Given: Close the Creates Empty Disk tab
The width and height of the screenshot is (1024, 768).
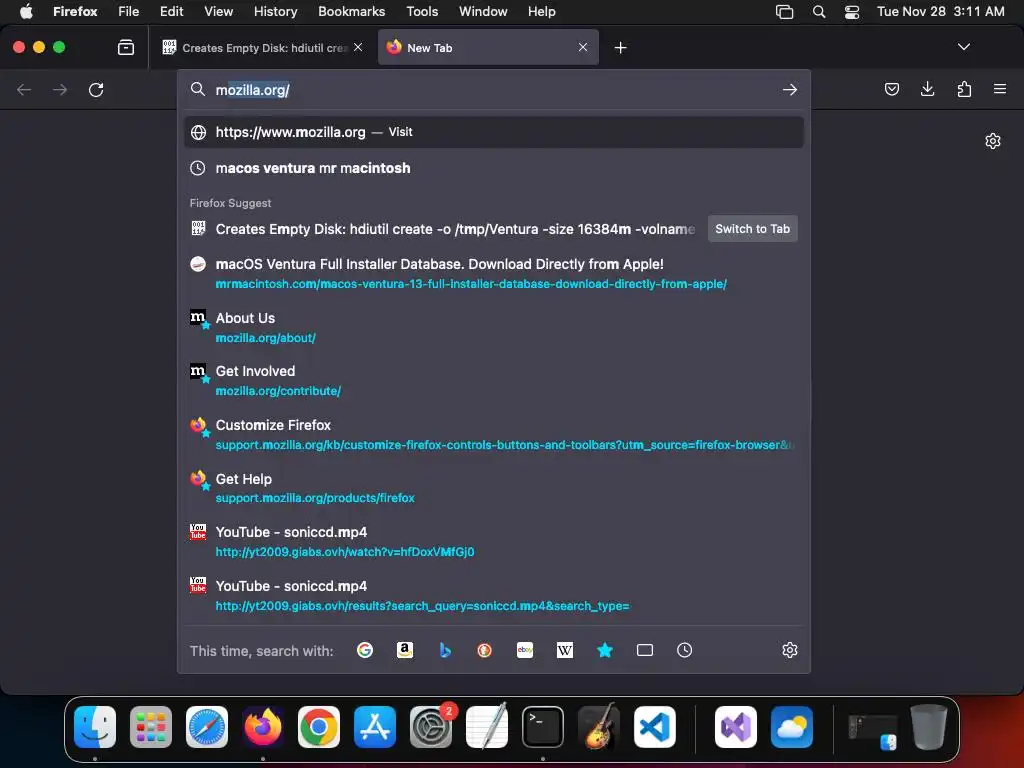Looking at the screenshot, I should (358, 47).
